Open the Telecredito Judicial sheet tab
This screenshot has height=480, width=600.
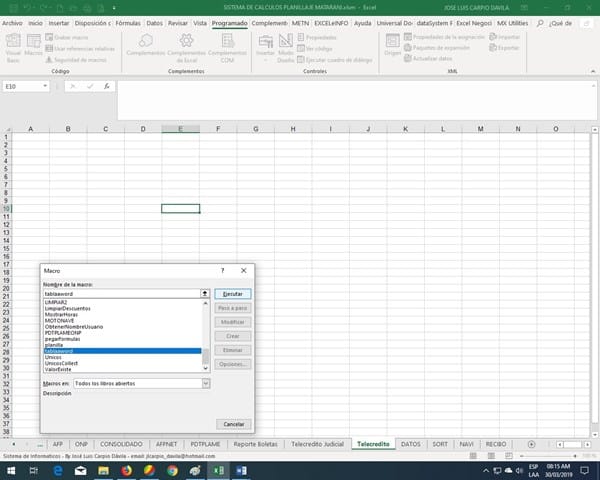pyautogui.click(x=317, y=443)
